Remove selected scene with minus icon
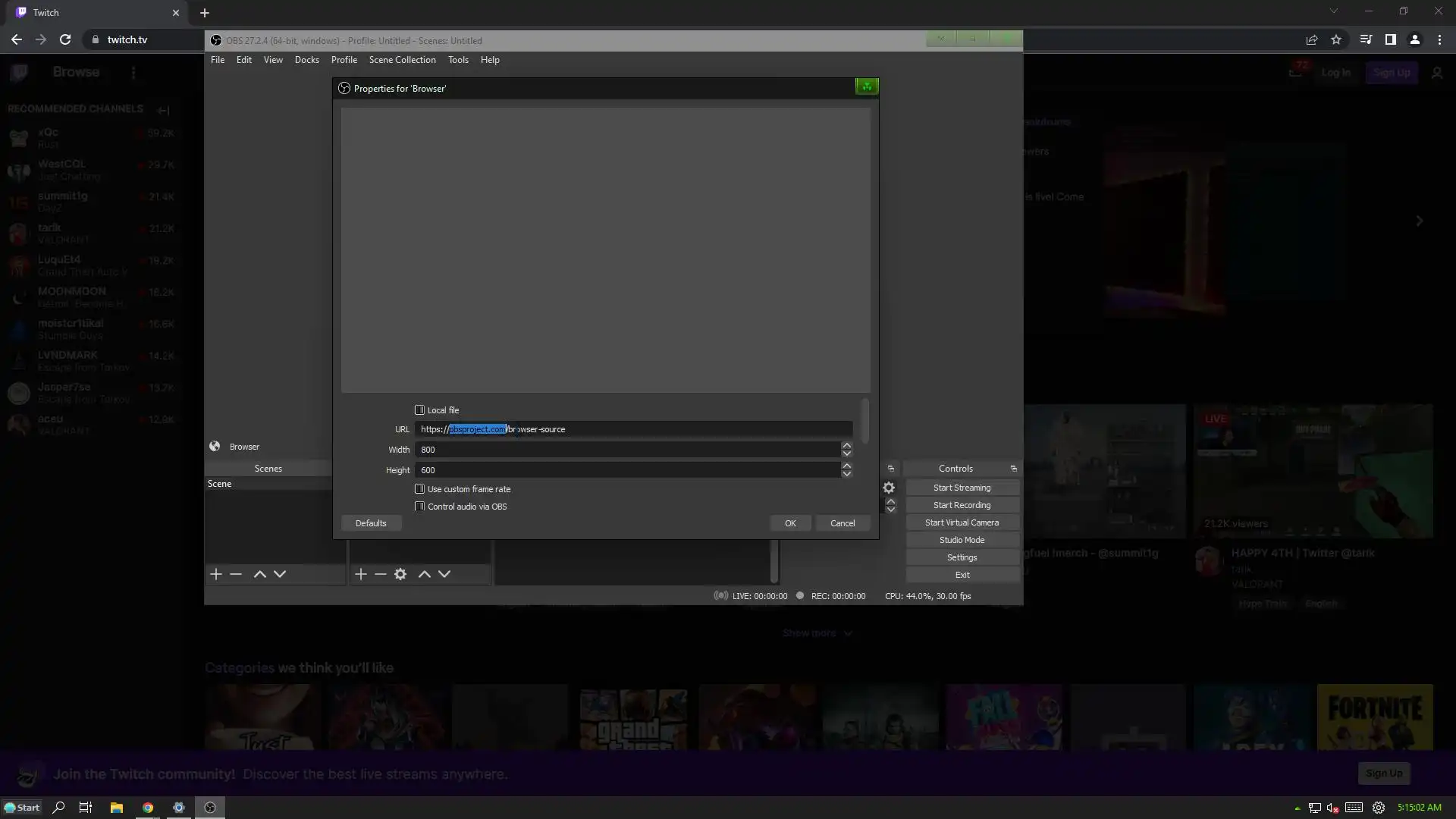 [236, 574]
